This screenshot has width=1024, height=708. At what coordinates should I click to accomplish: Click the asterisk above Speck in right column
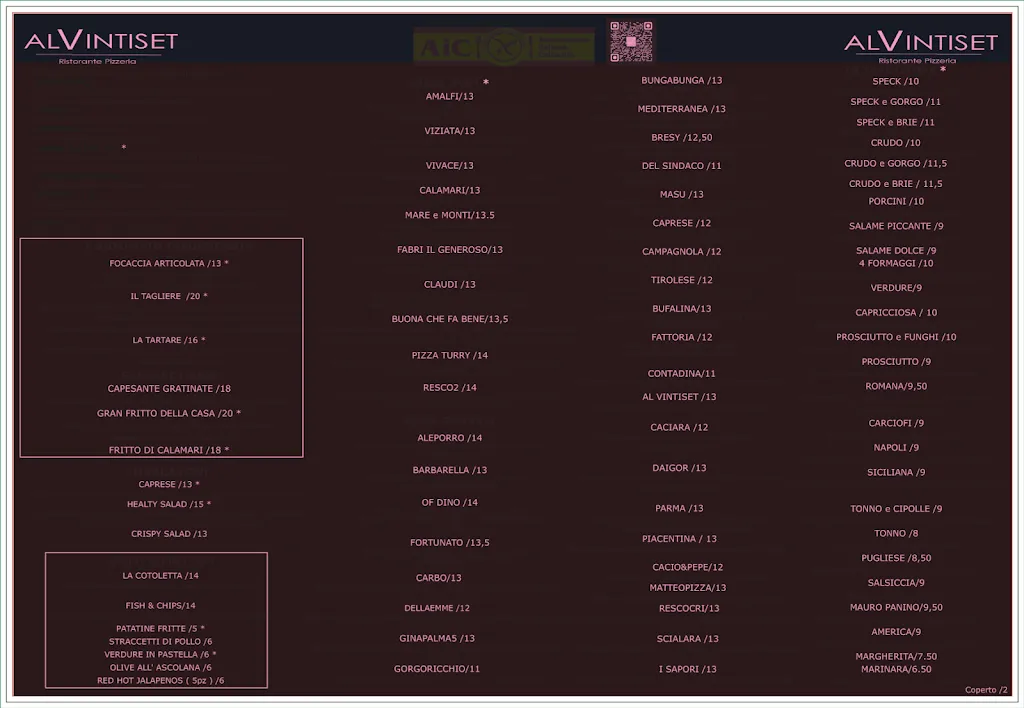coord(942,70)
